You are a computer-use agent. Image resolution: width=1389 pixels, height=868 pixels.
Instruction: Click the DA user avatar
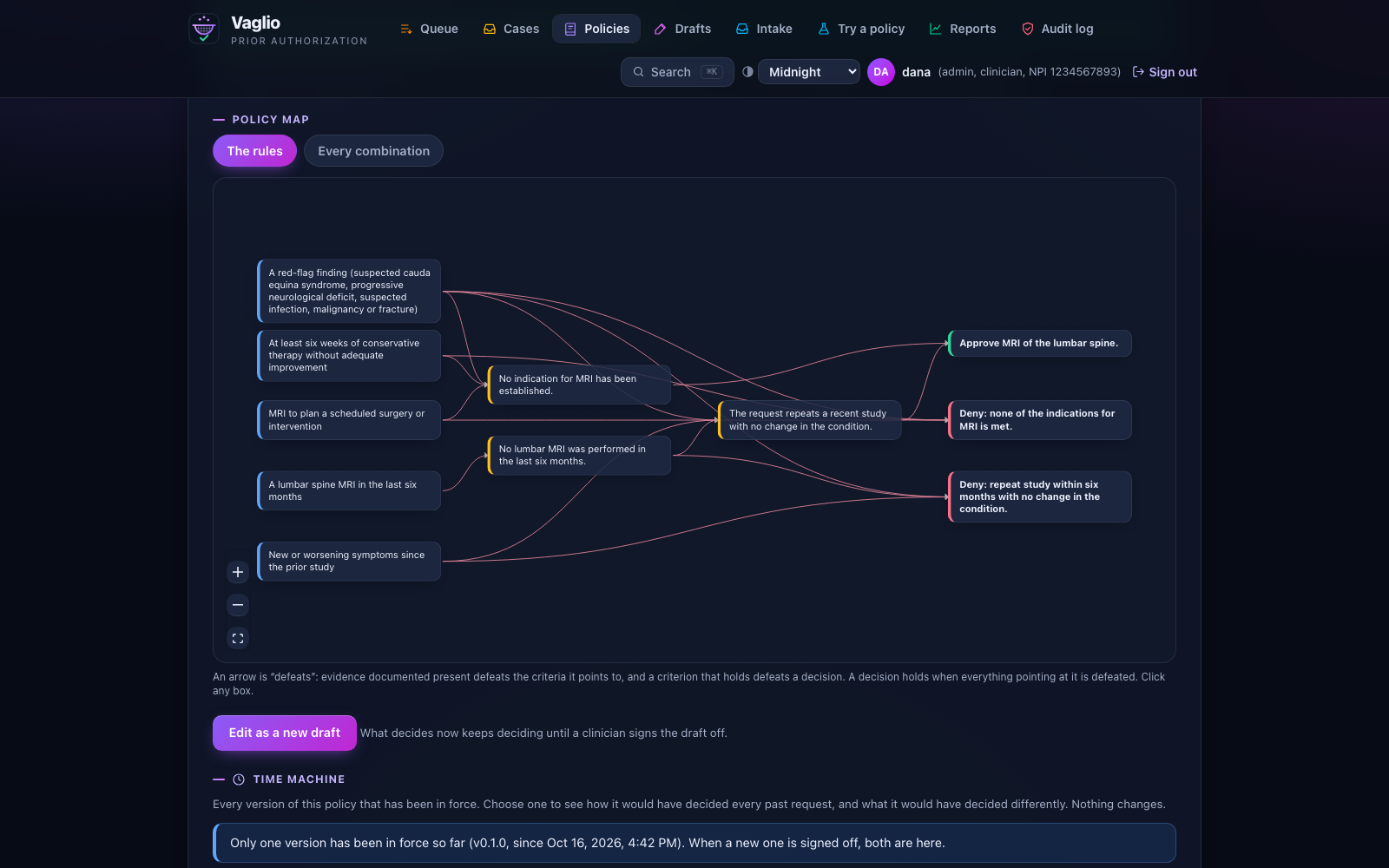(881, 72)
